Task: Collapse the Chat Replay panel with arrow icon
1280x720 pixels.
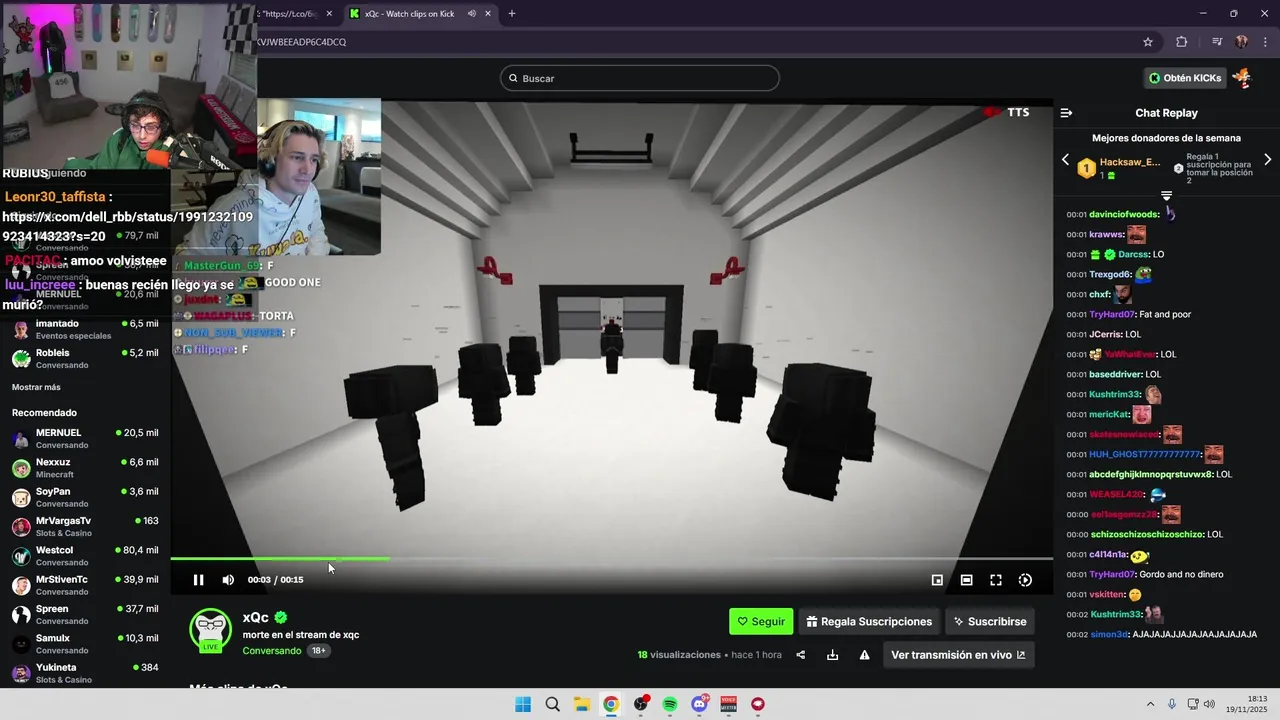Action: pyautogui.click(x=1067, y=113)
